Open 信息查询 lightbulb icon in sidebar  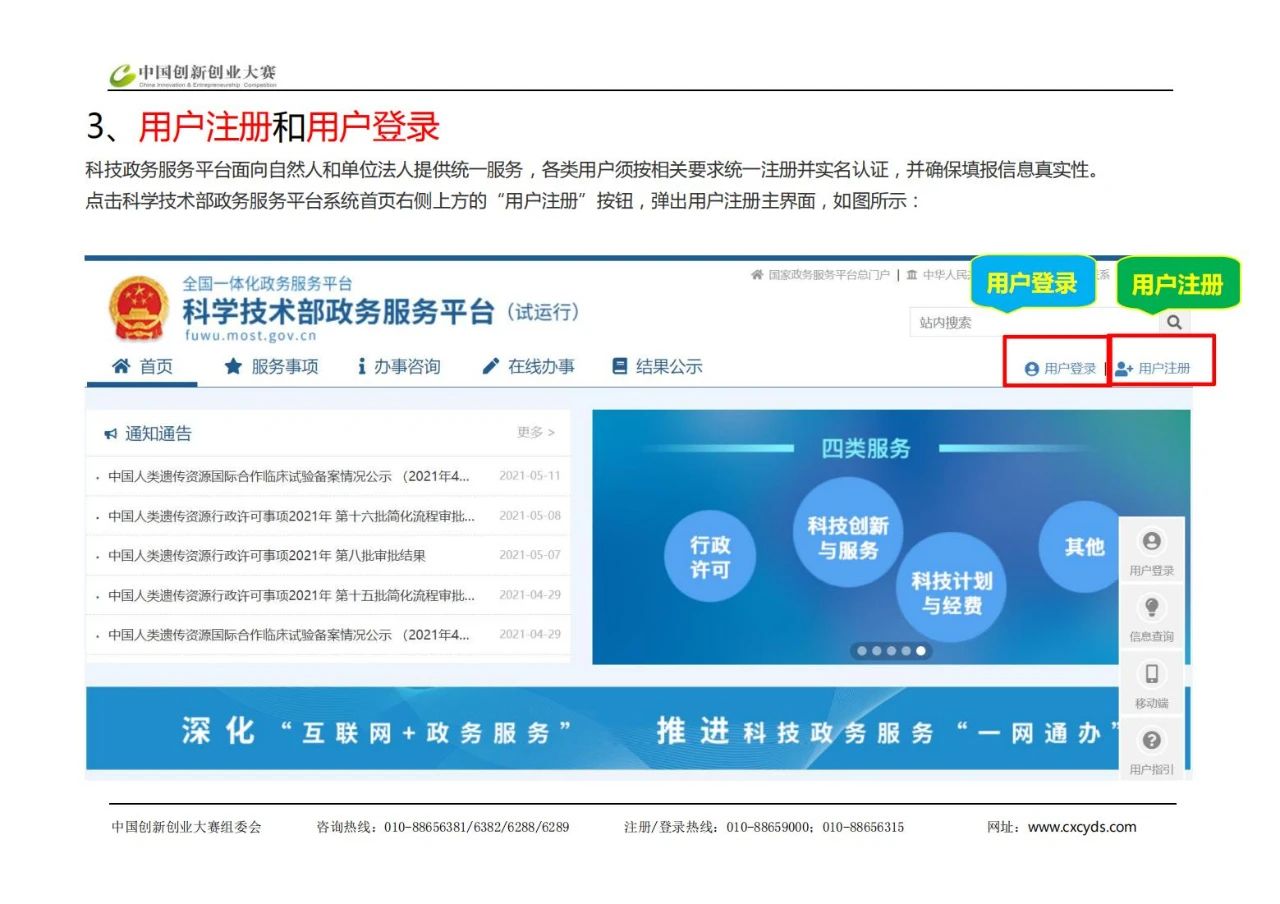1151,617
